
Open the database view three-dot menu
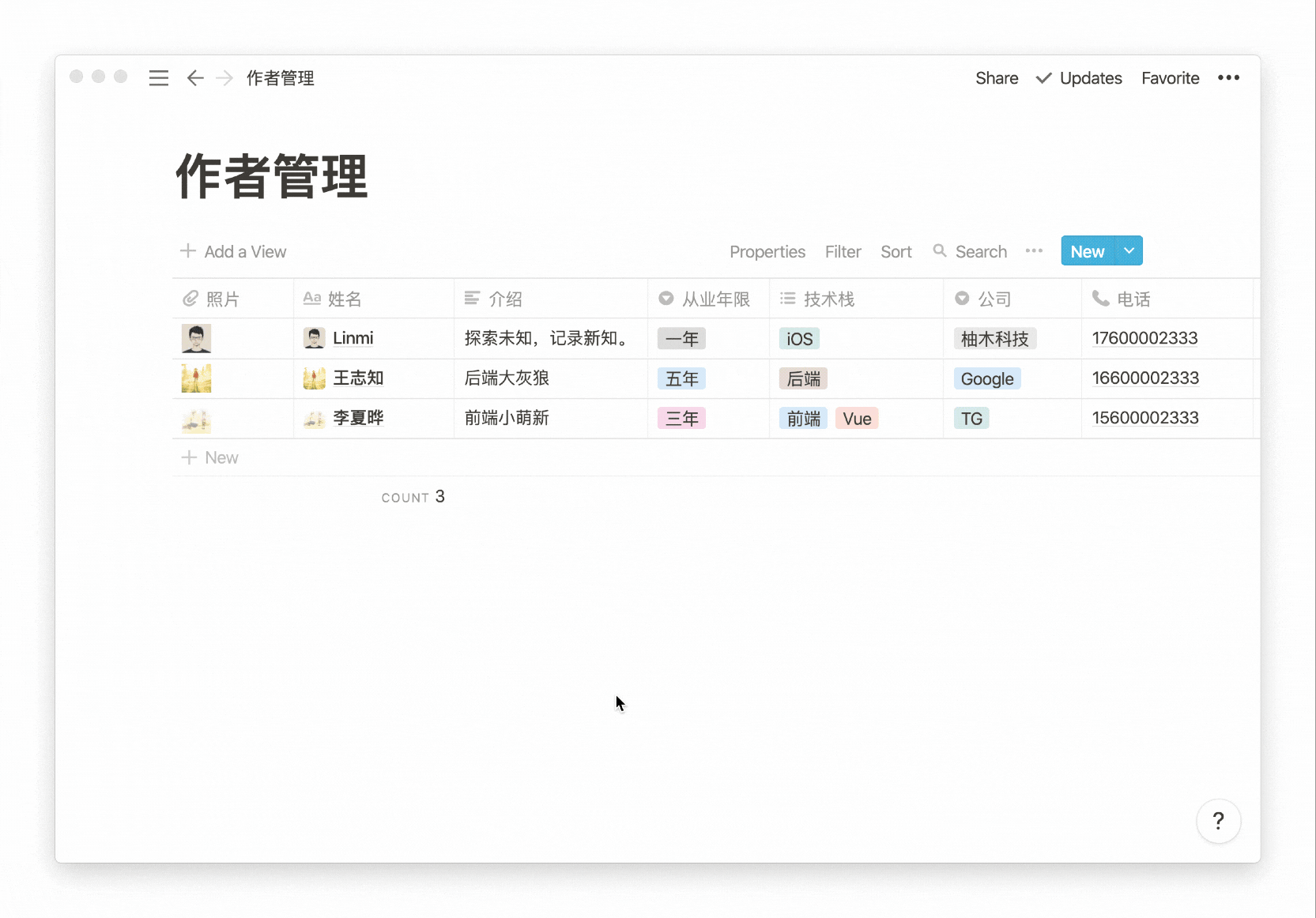(1034, 250)
